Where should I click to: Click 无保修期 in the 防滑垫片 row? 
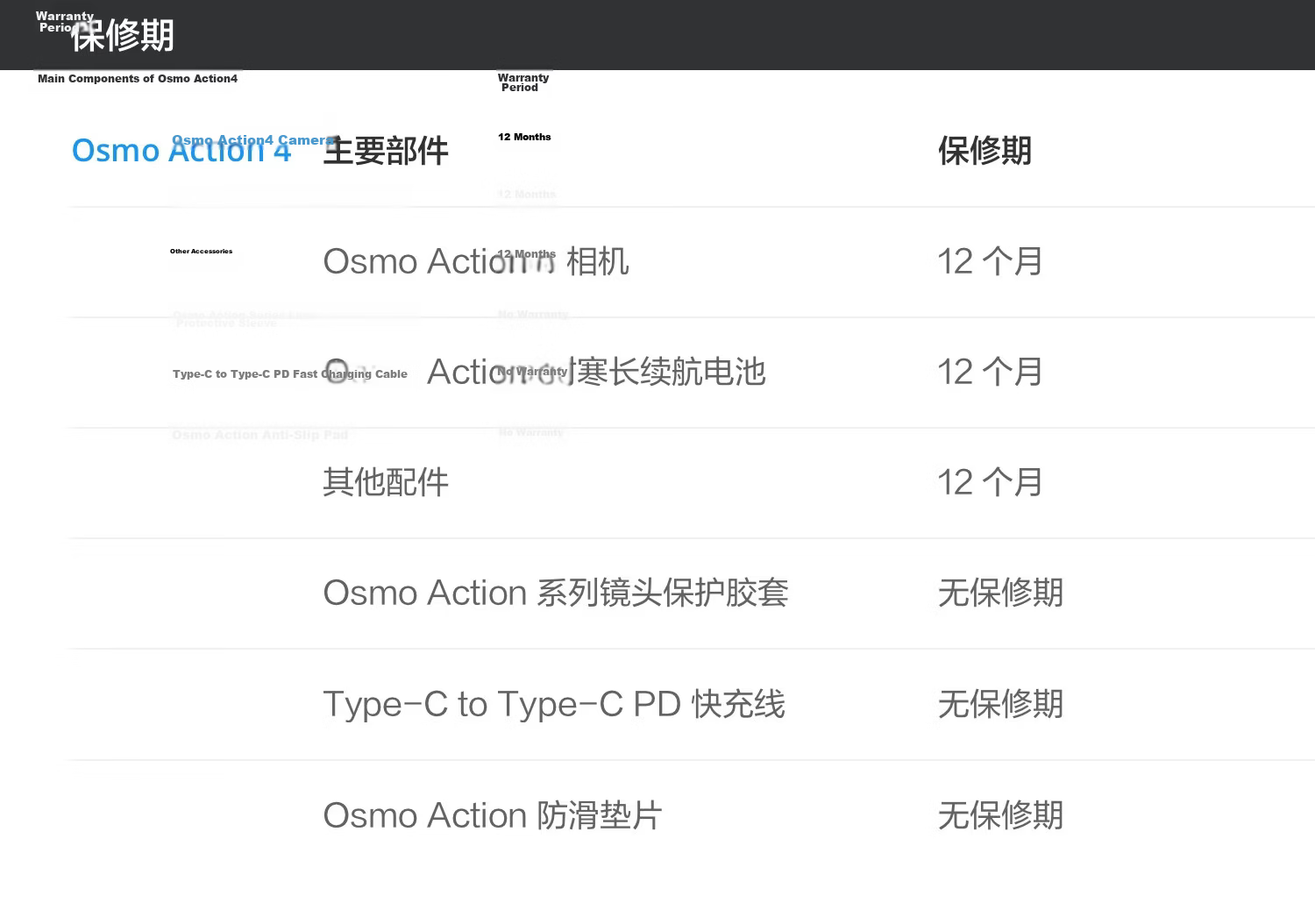(x=1000, y=815)
